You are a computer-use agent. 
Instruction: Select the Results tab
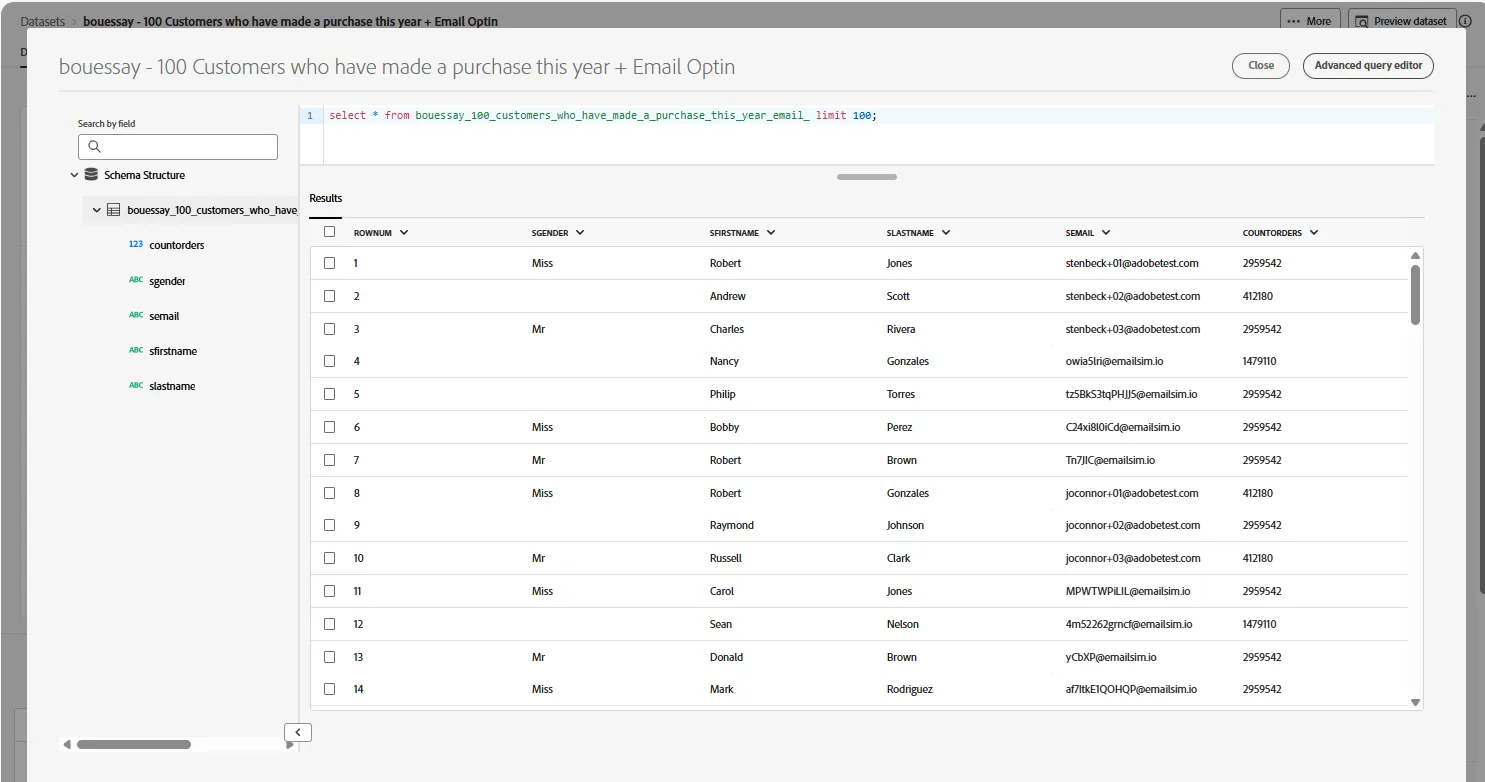[x=326, y=198]
